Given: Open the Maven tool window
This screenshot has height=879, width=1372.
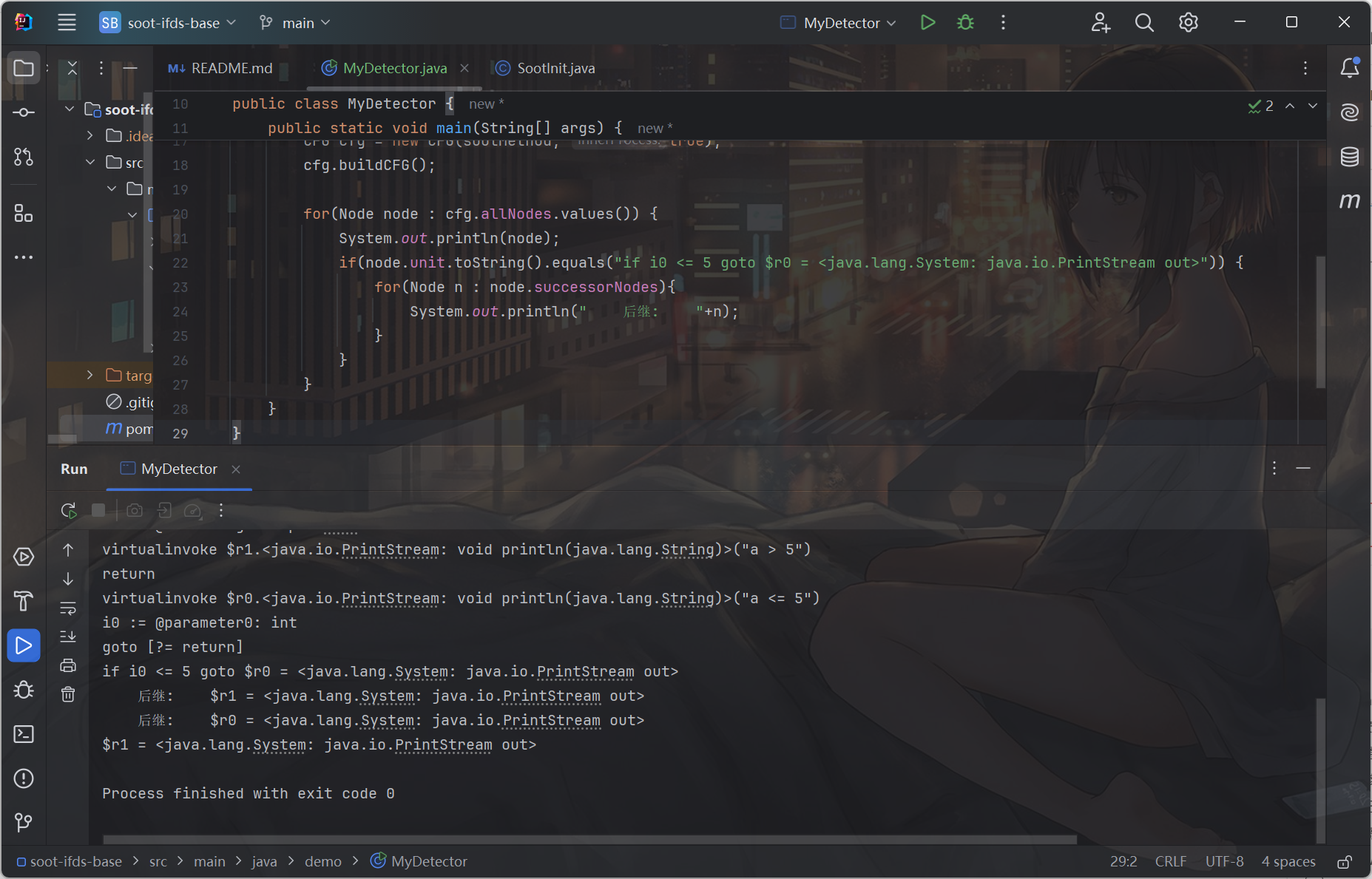Looking at the screenshot, I should (1349, 201).
